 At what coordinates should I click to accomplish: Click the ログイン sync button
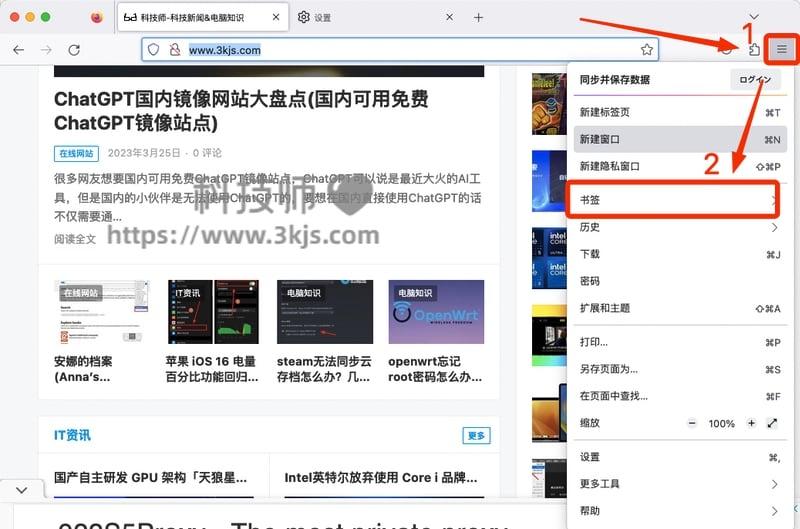[755, 80]
